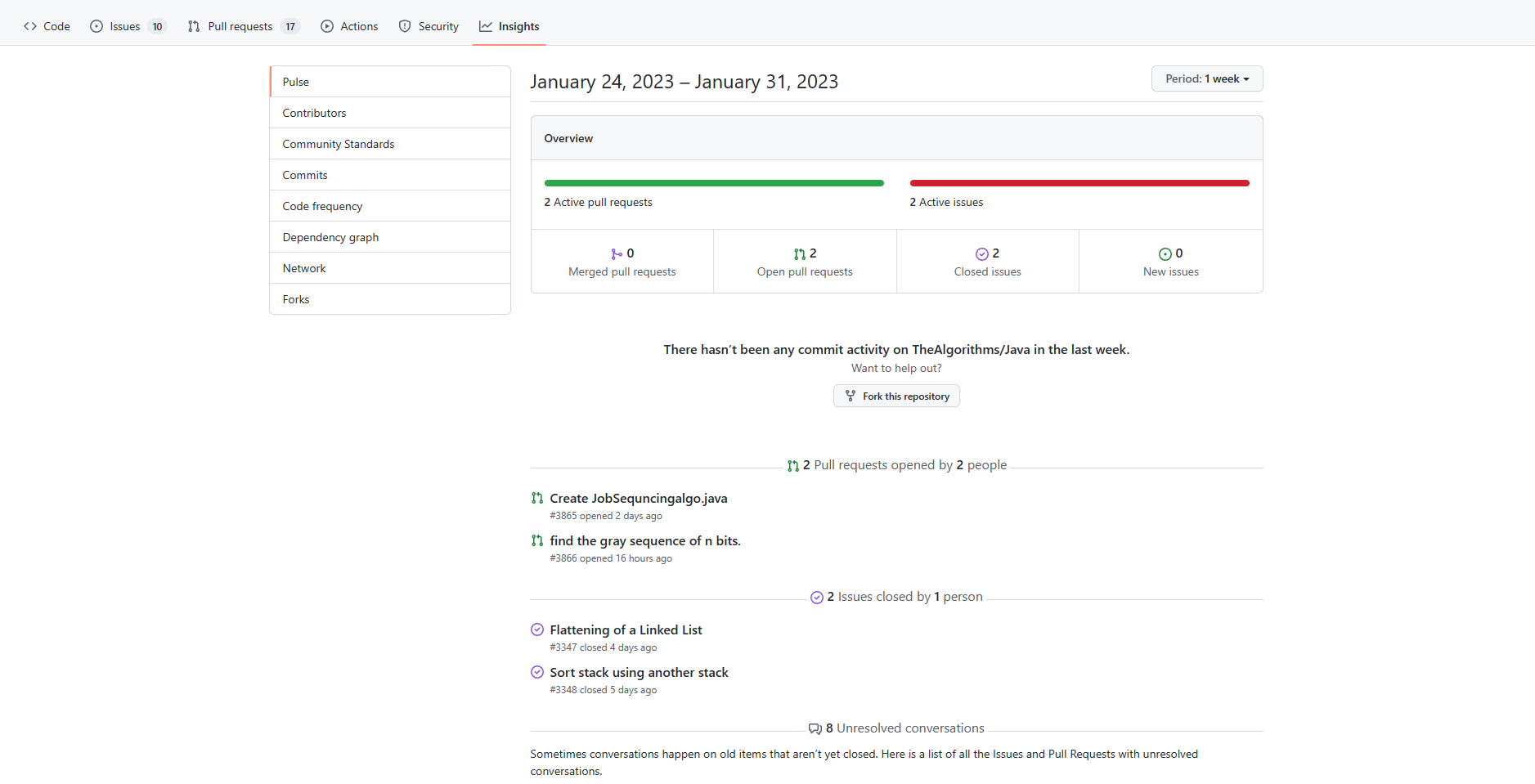Open Commits in the sidebar
Screen dimensions: 1535x784
(x=390, y=175)
